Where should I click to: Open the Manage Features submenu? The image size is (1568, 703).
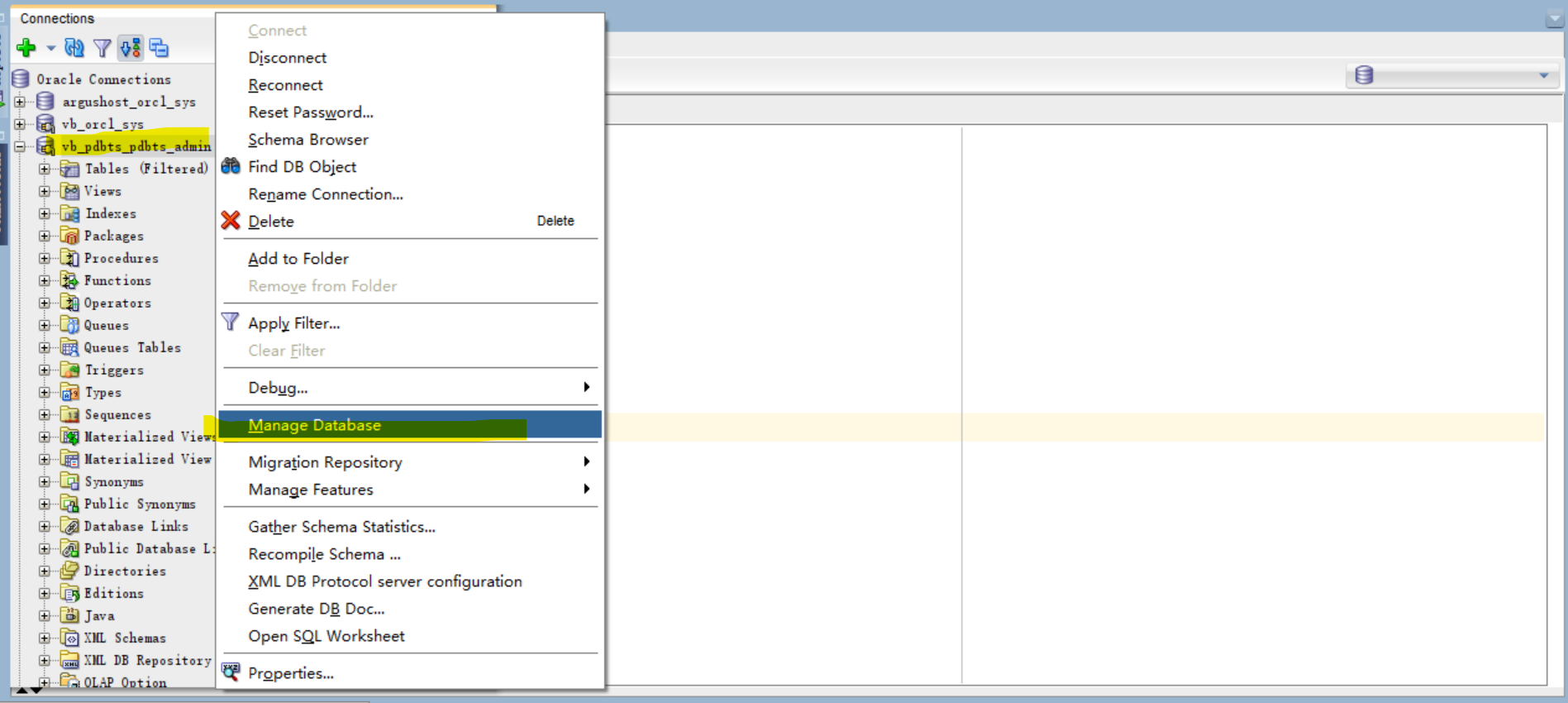tap(409, 489)
